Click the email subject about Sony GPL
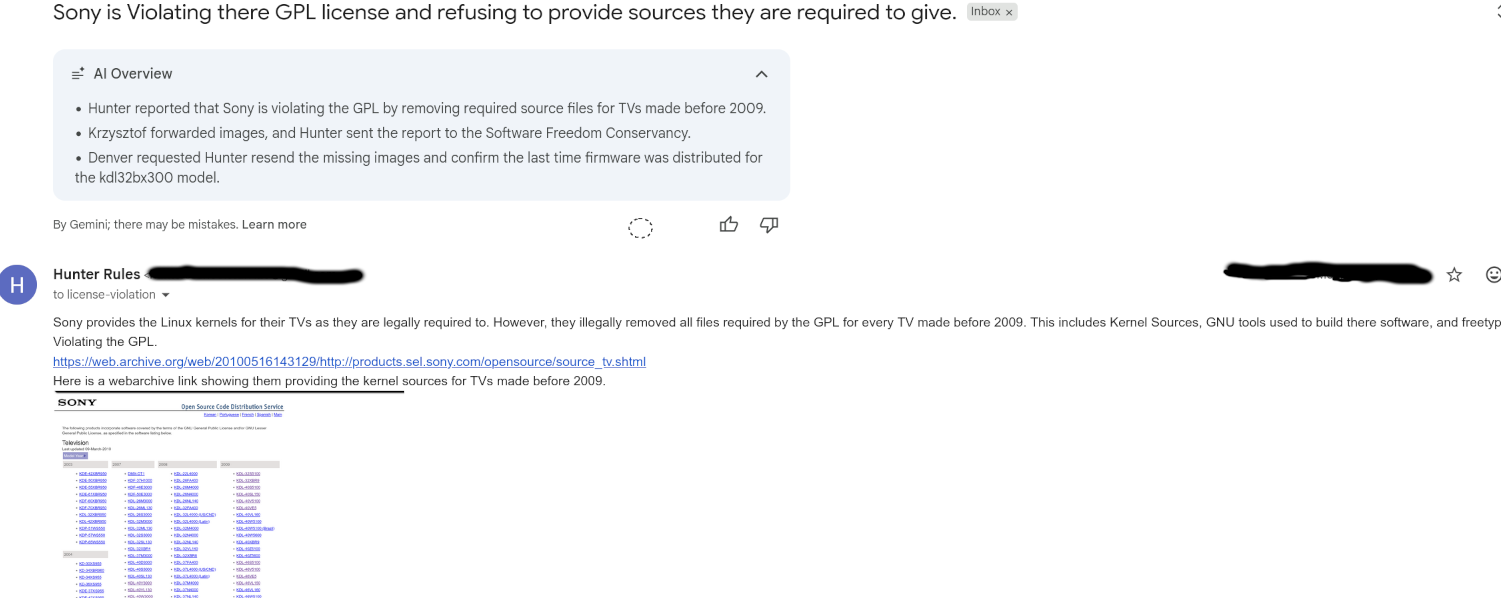 pos(505,13)
